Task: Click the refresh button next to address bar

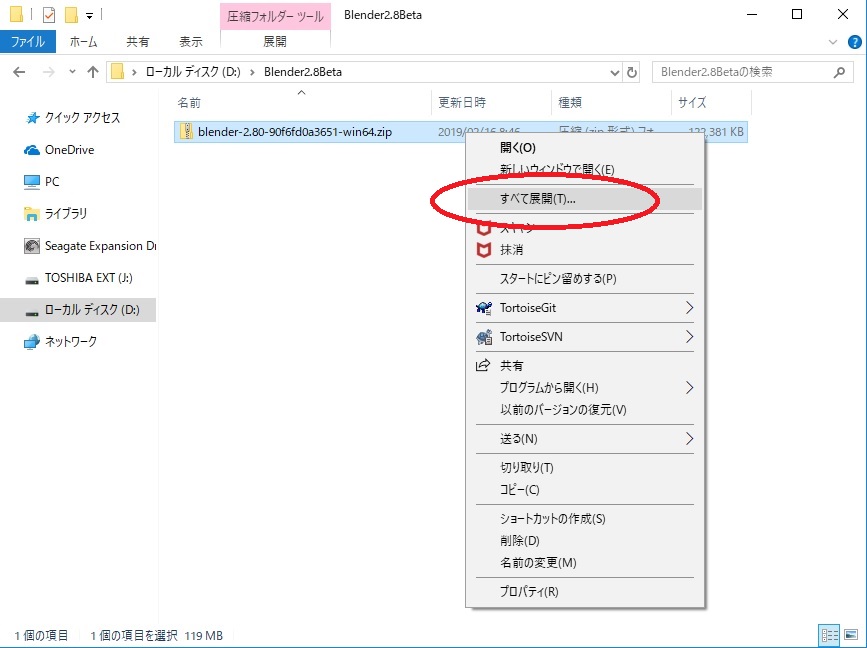Action: click(x=631, y=72)
